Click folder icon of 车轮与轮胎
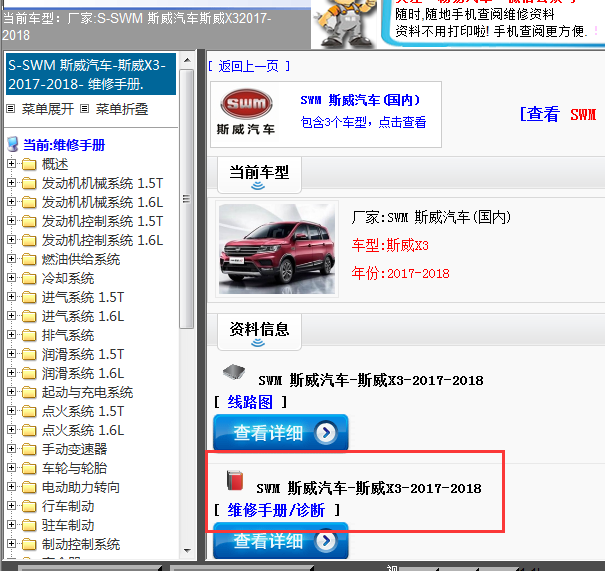The image size is (605, 571). (x=29, y=468)
